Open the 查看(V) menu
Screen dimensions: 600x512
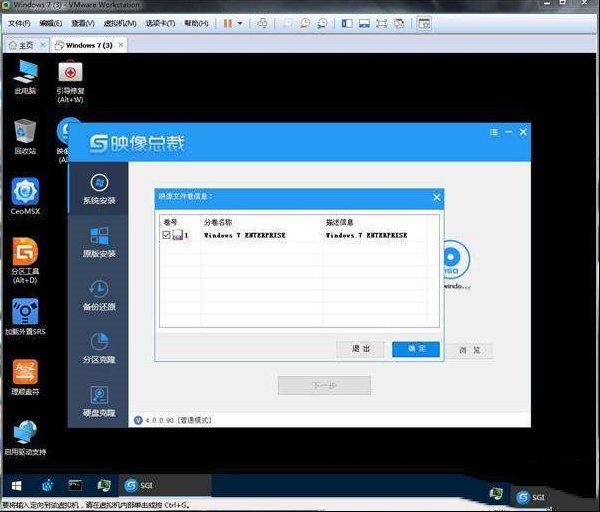(83, 23)
